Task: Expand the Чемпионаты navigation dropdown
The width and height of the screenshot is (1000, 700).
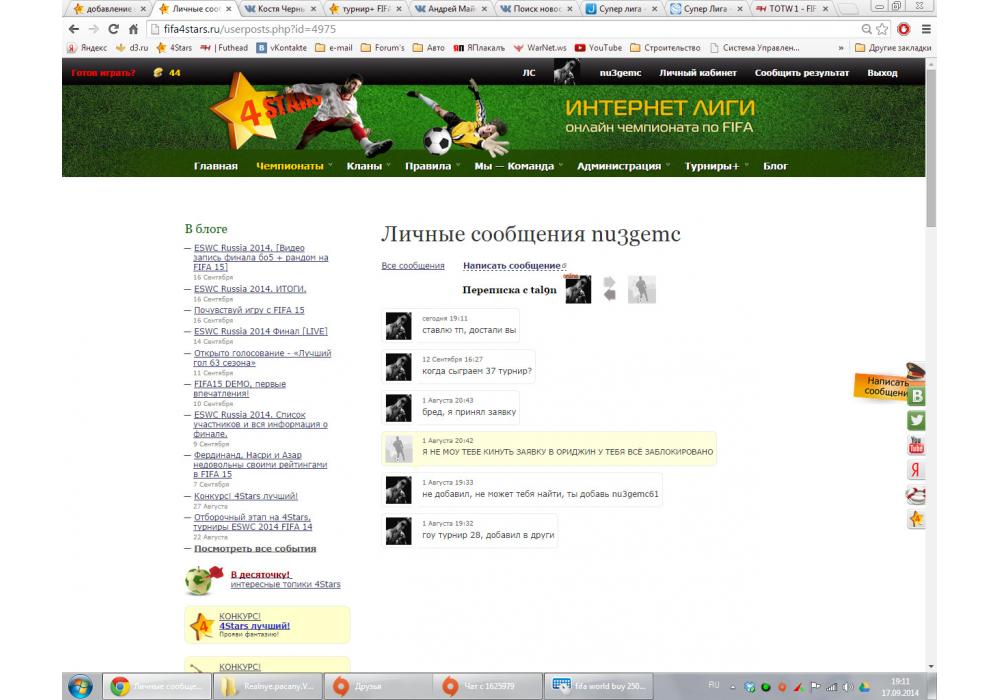Action: pyautogui.click(x=294, y=166)
